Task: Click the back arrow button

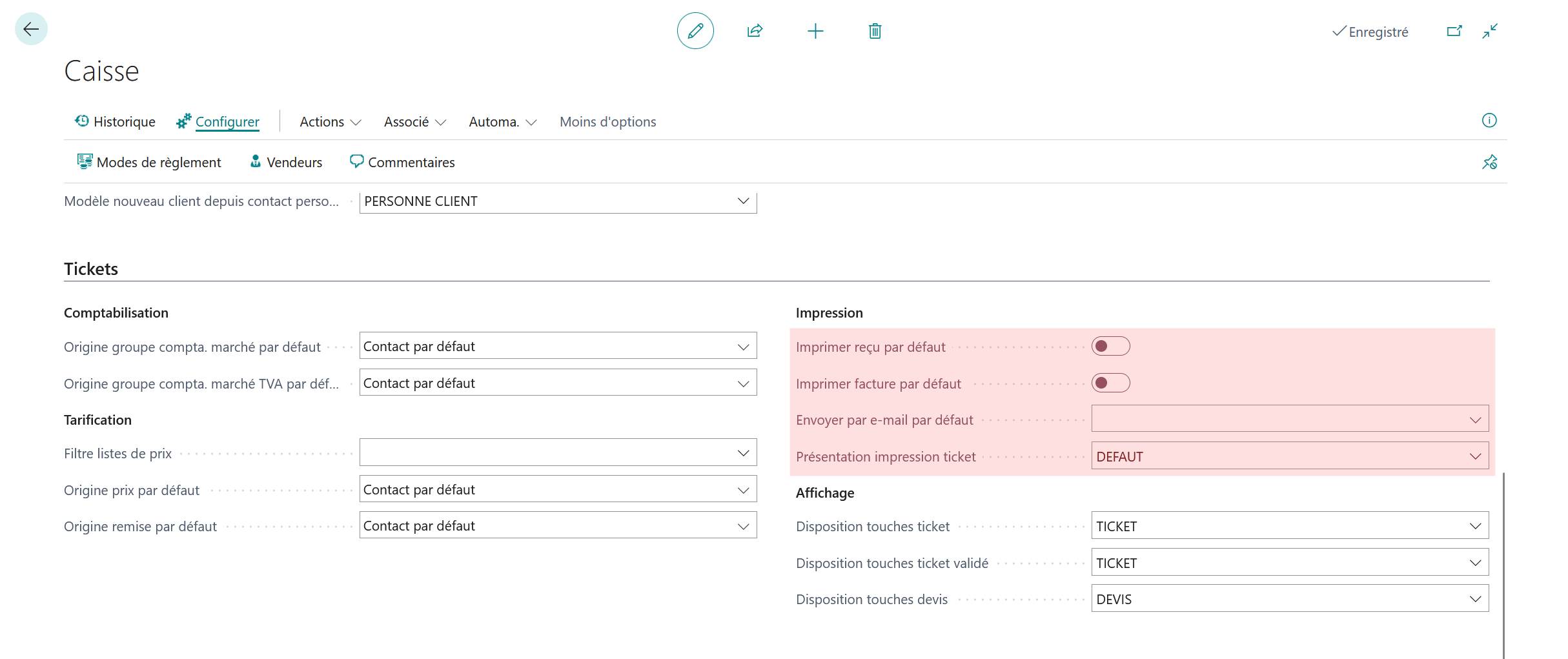Action: coord(31,29)
